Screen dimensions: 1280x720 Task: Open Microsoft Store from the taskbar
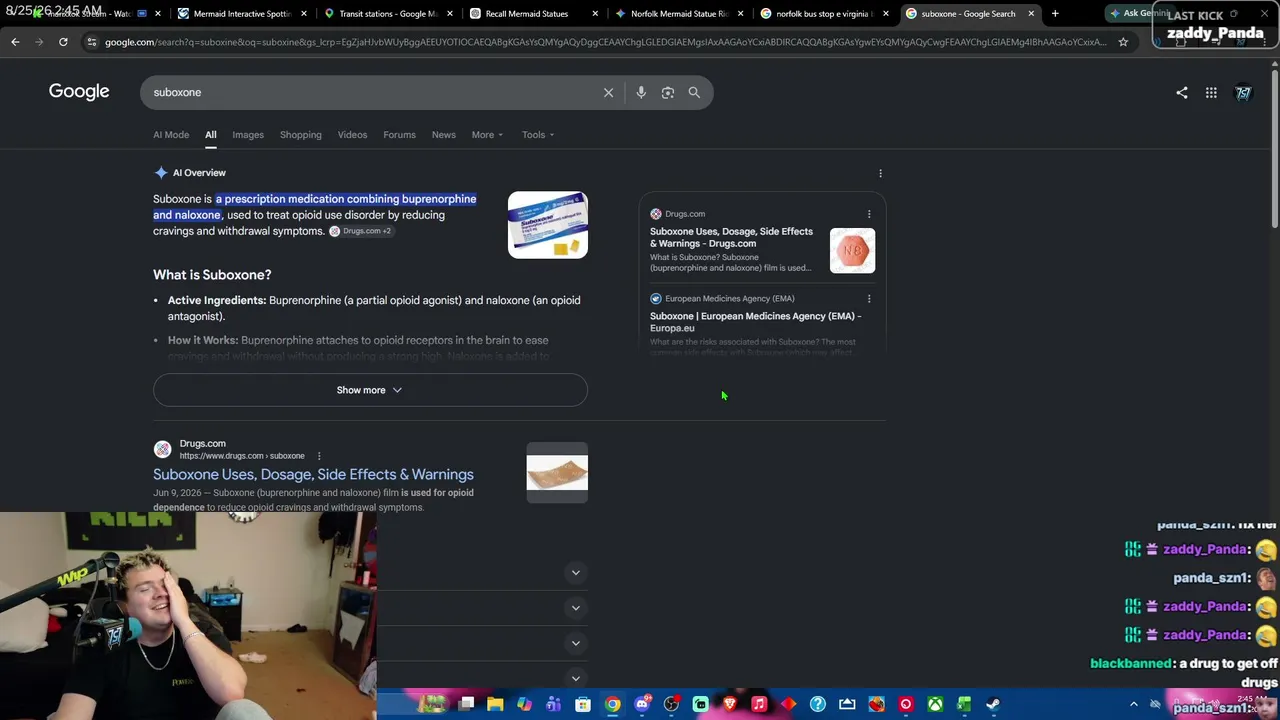click(583, 704)
